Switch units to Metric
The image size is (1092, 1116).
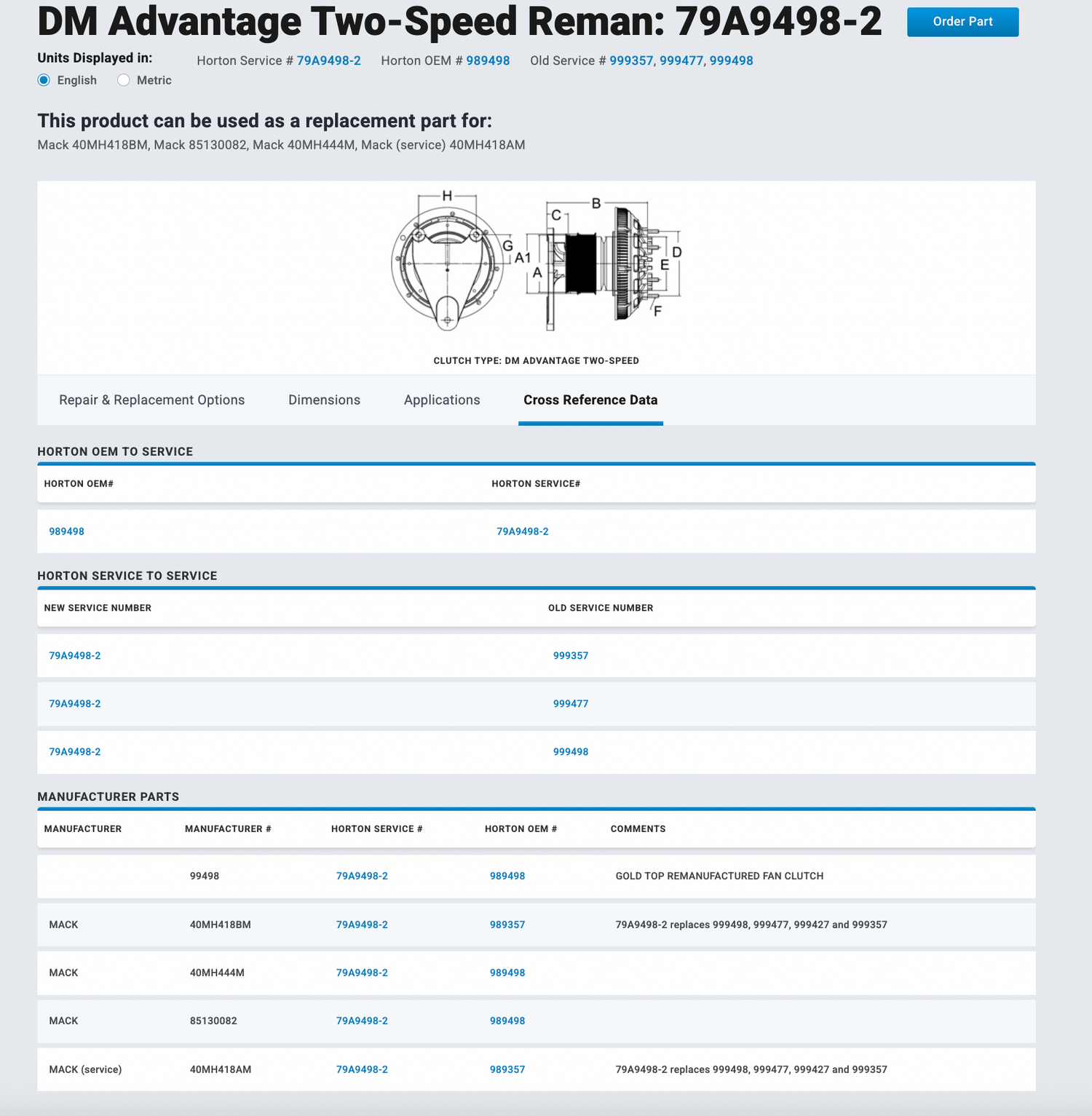124,80
